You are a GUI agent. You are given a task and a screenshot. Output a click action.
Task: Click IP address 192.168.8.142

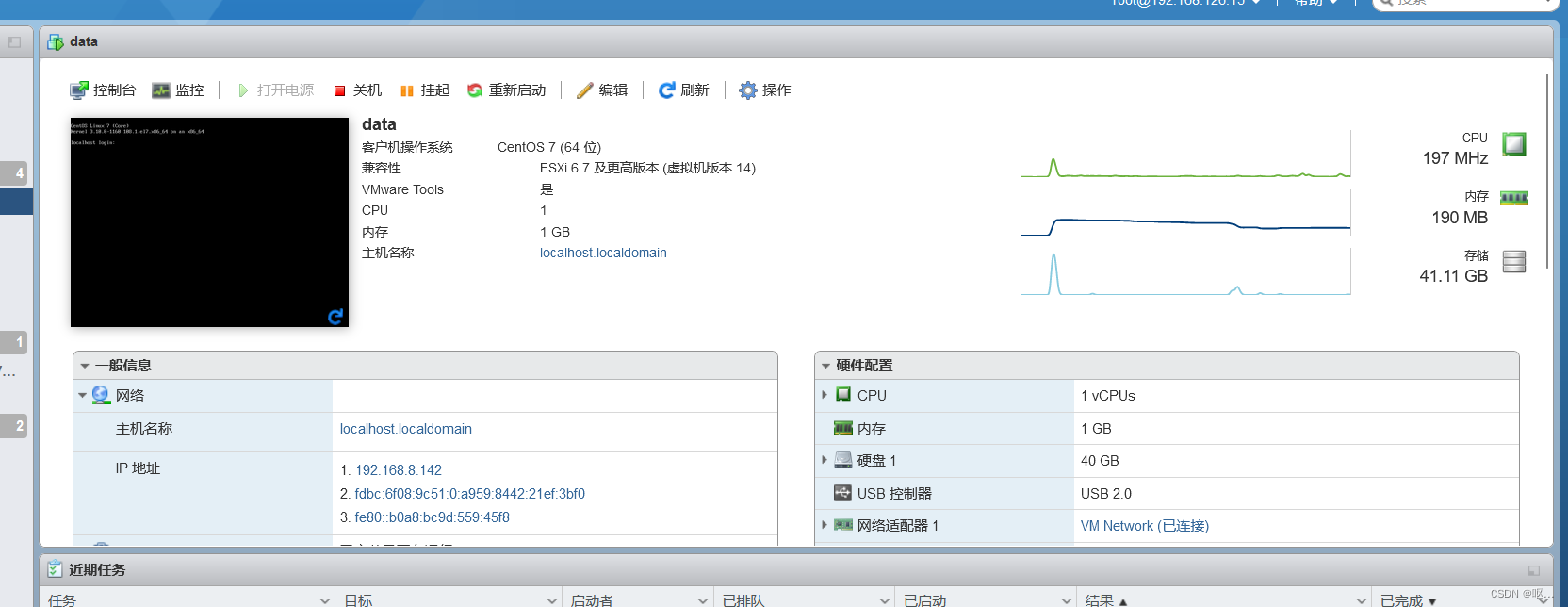[399, 470]
